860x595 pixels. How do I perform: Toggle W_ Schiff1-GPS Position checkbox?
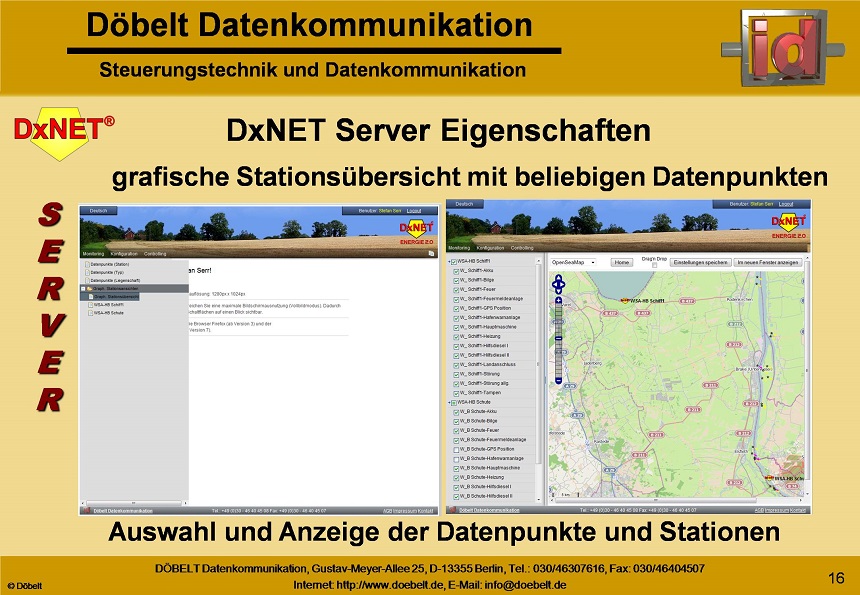[x=456, y=308]
